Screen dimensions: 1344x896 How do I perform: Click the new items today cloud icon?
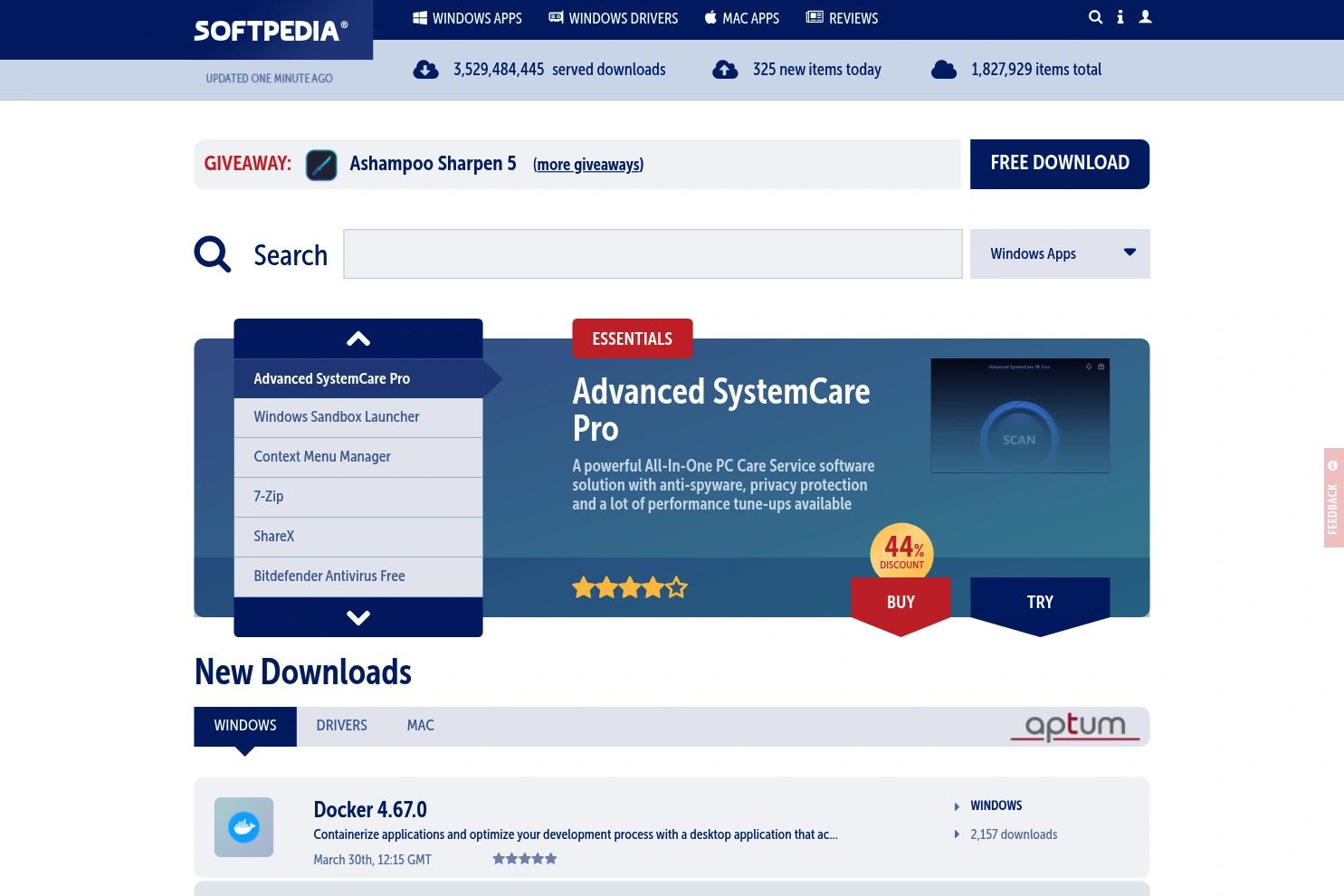coord(725,70)
